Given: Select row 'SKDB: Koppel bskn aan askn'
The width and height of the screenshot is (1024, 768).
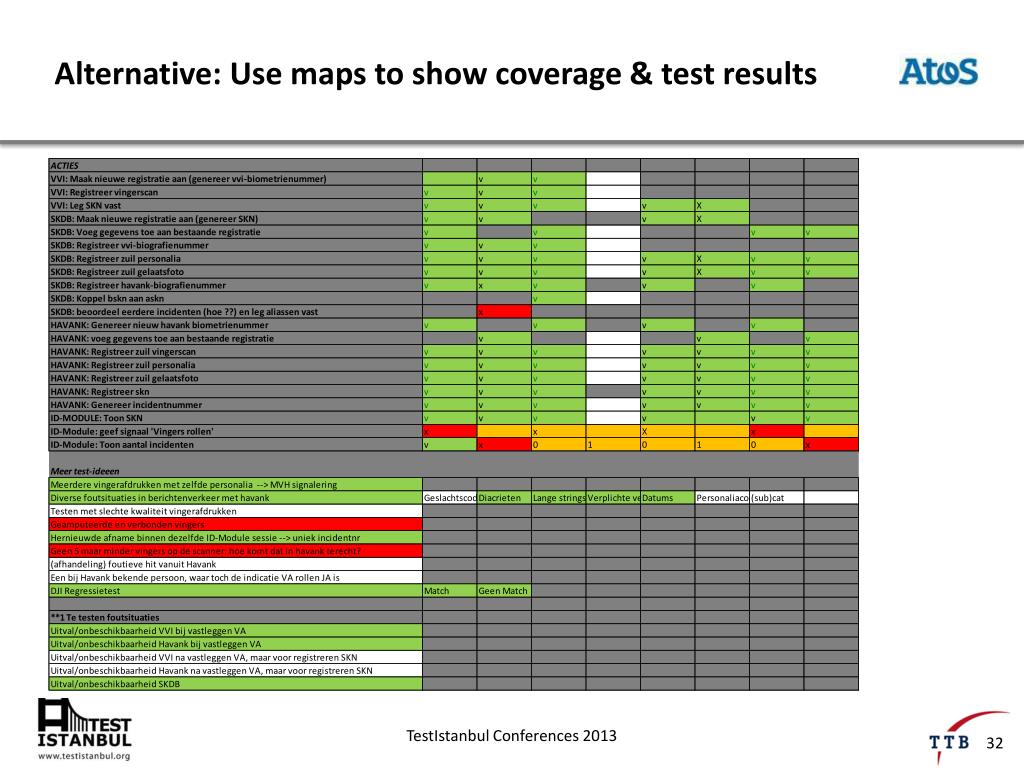Looking at the screenshot, I should pos(236,298).
